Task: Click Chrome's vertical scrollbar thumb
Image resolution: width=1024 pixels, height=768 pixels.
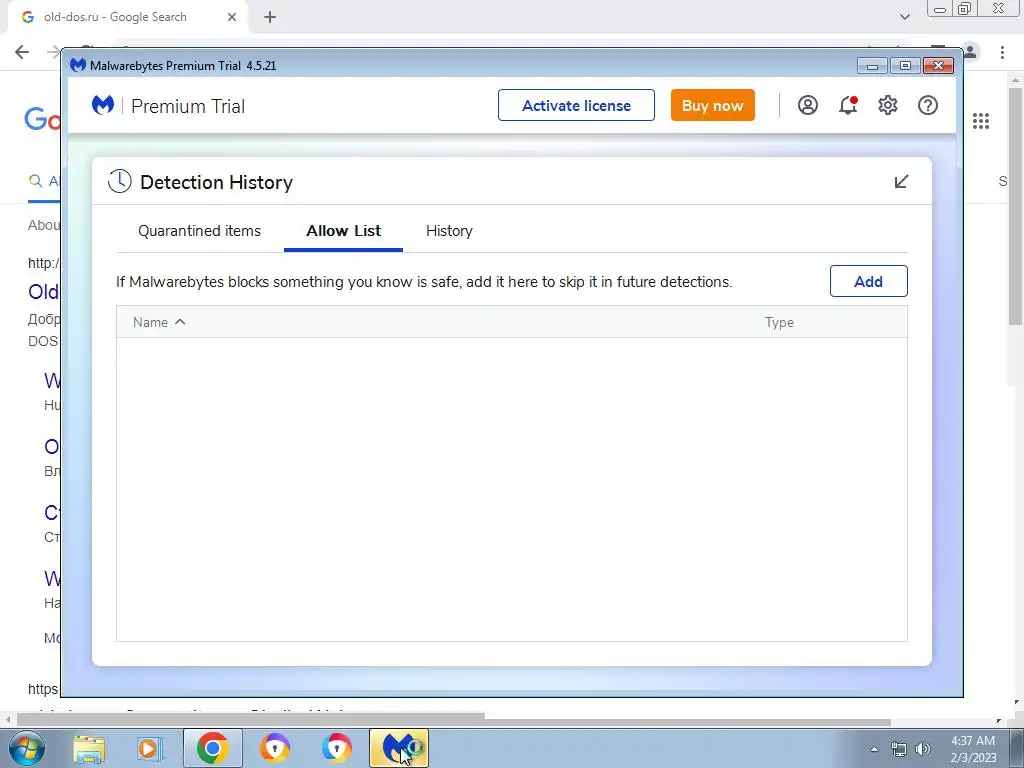Action: (x=1015, y=206)
